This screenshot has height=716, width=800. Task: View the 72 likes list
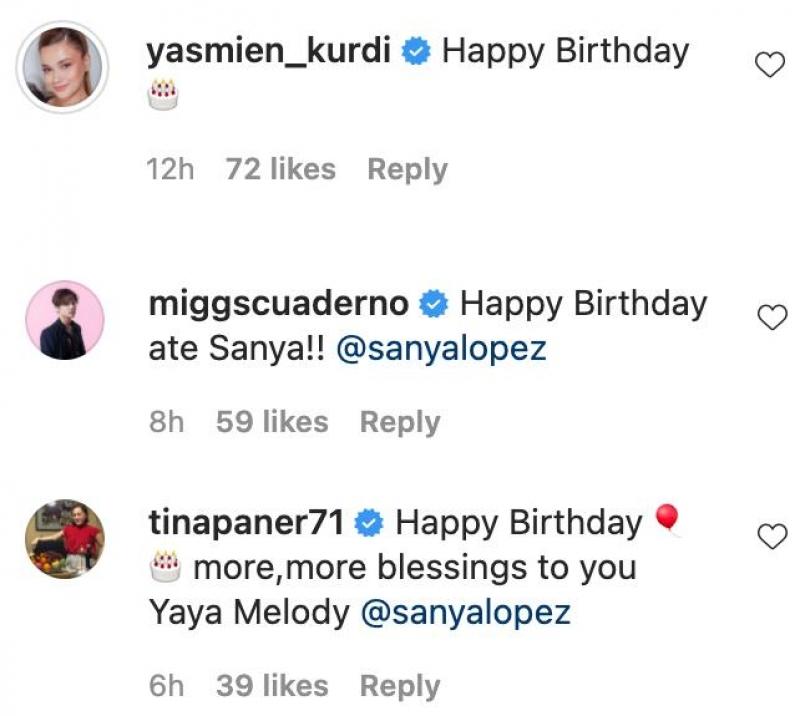[281, 169]
